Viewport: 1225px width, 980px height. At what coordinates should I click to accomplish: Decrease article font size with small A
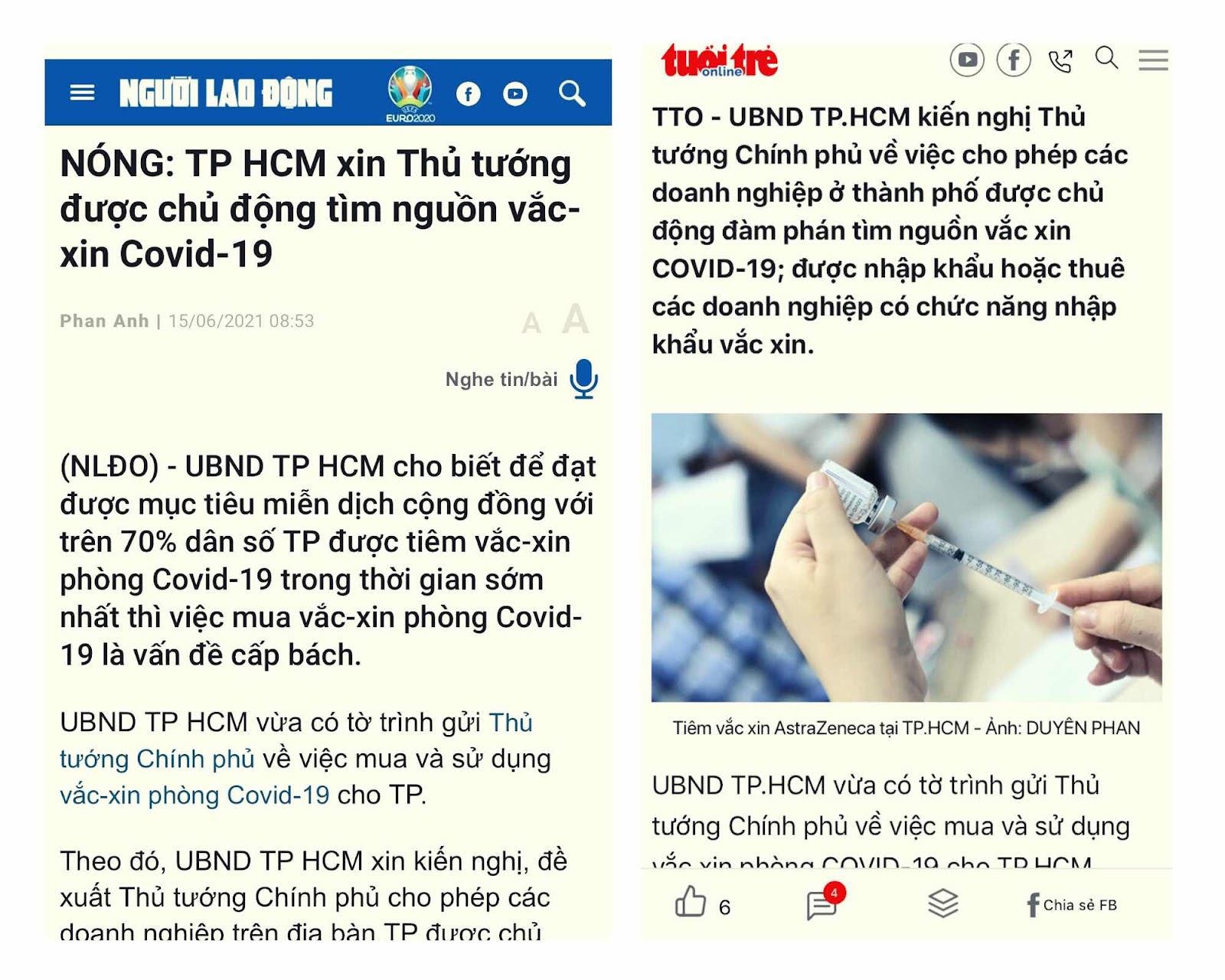click(x=531, y=324)
